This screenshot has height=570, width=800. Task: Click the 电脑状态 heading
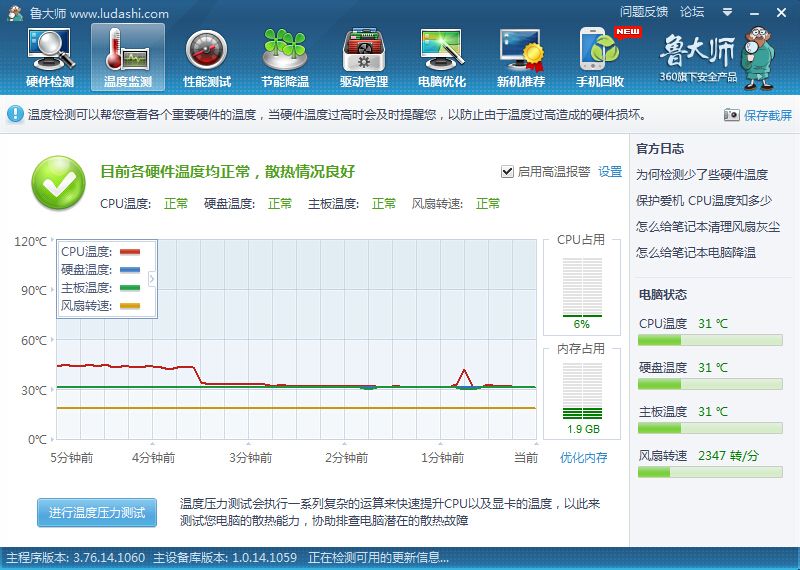pos(663,294)
